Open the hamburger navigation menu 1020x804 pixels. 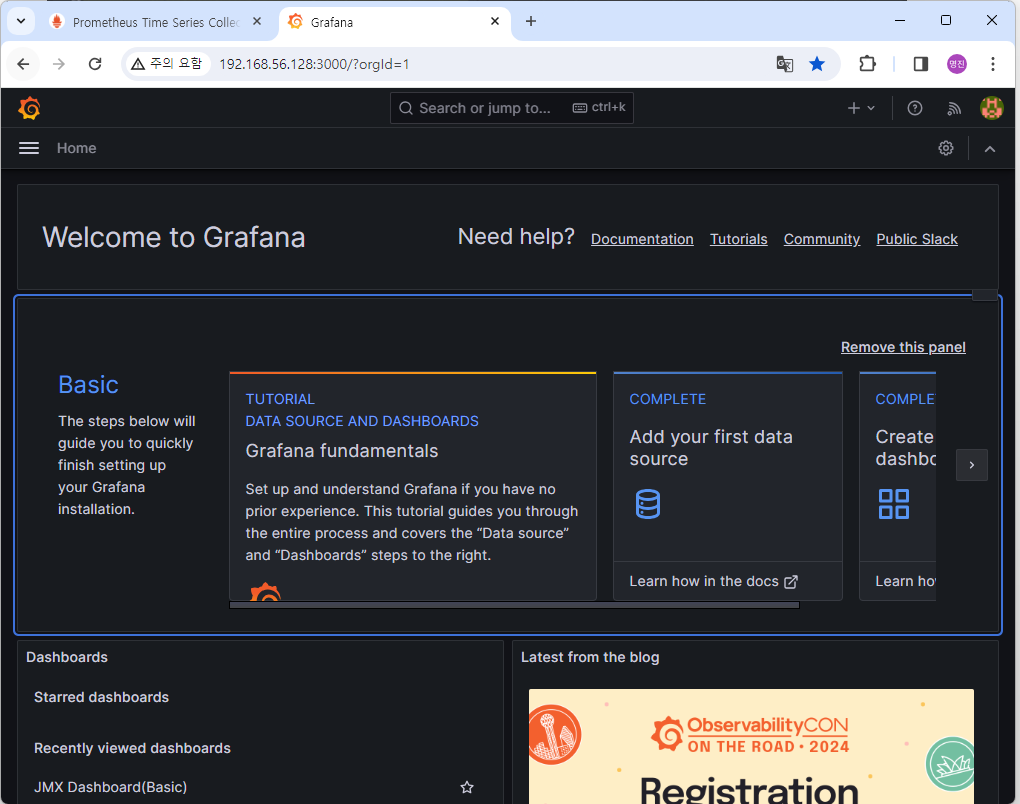(x=29, y=148)
